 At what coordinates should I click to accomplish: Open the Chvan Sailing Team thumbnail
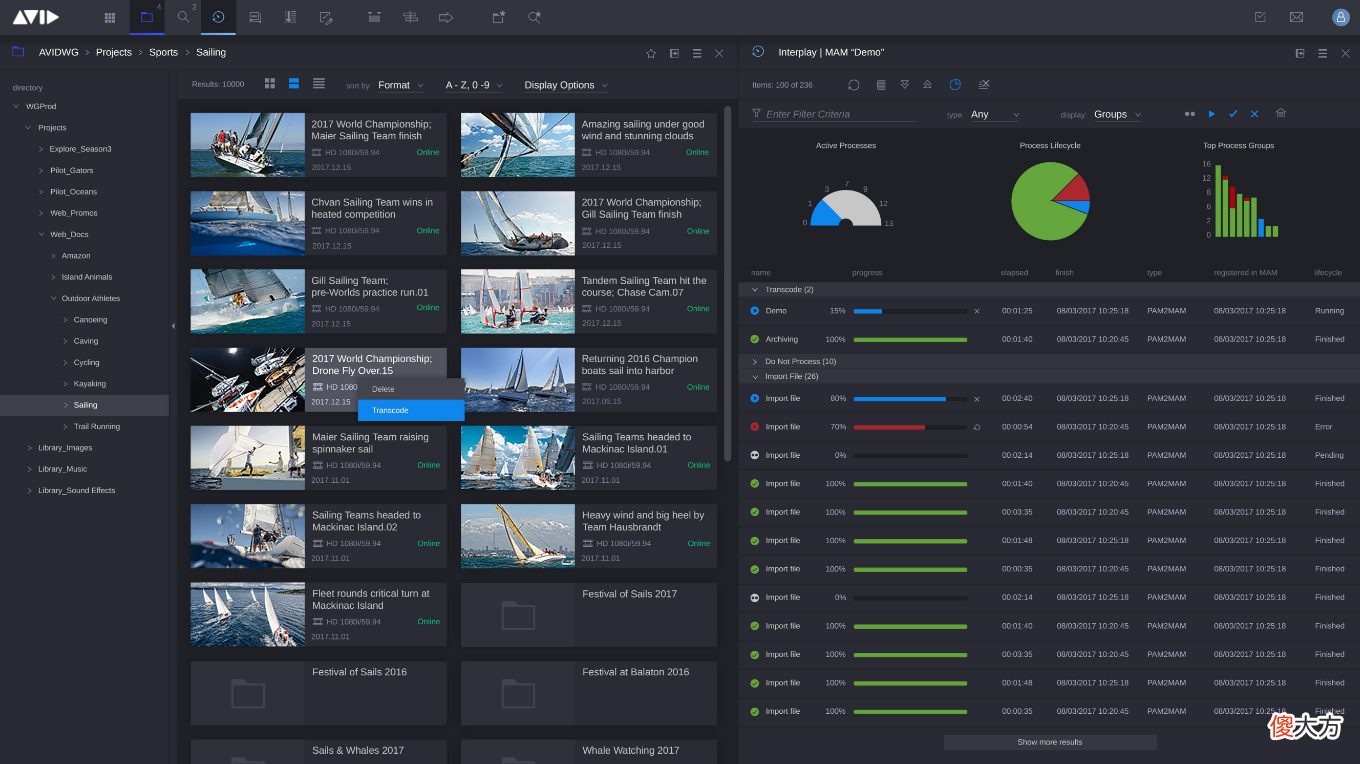pyautogui.click(x=248, y=223)
